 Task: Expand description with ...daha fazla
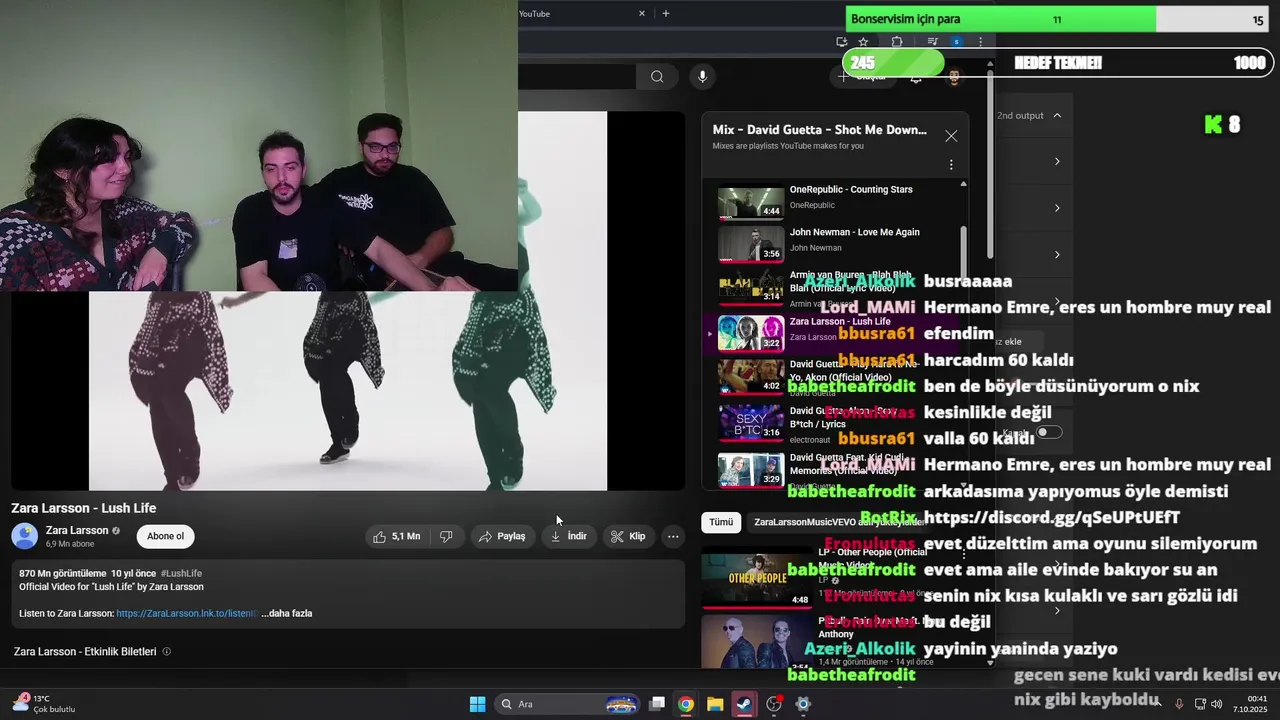pos(287,613)
